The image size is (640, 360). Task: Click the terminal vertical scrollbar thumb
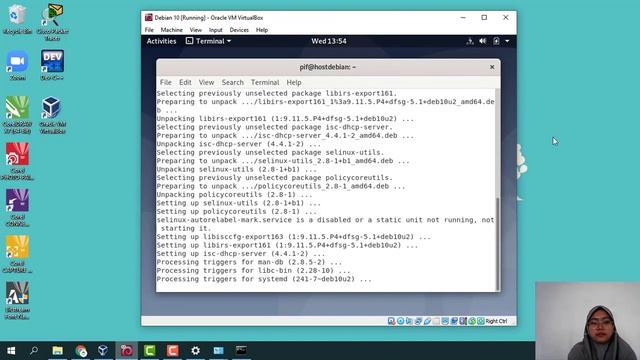coord(498,244)
